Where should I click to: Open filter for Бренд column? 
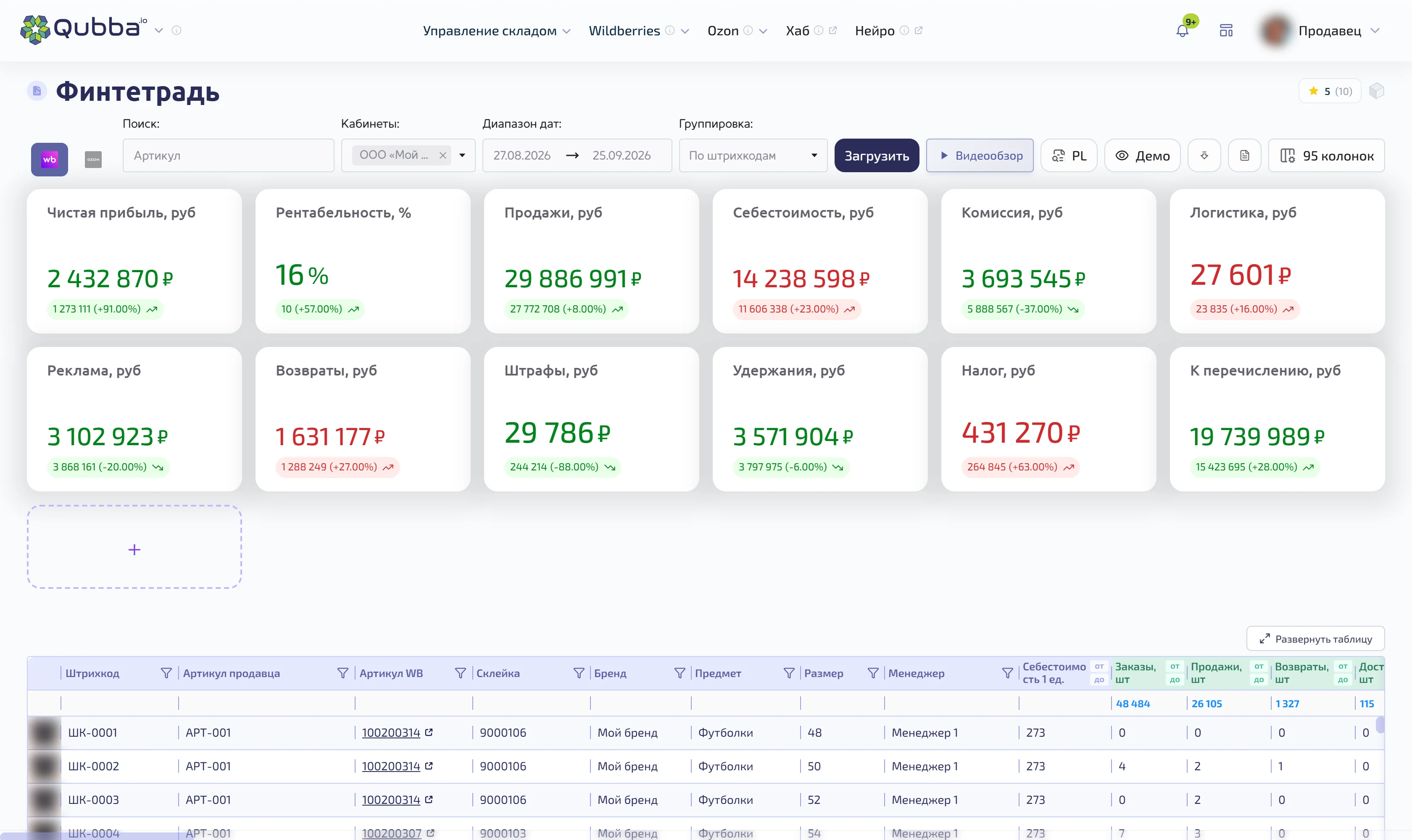coord(680,673)
